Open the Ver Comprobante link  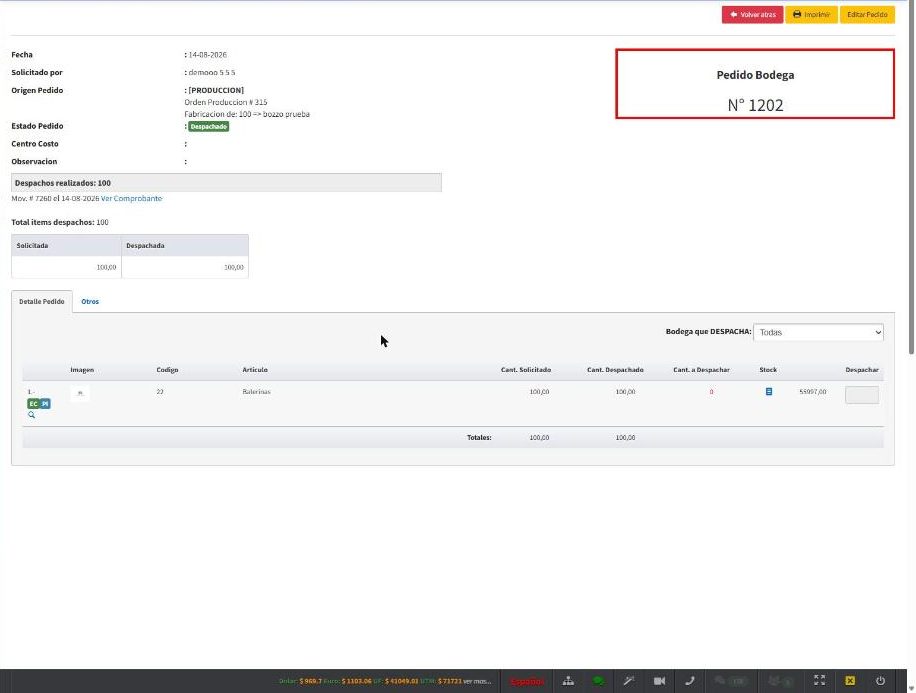coord(131,199)
